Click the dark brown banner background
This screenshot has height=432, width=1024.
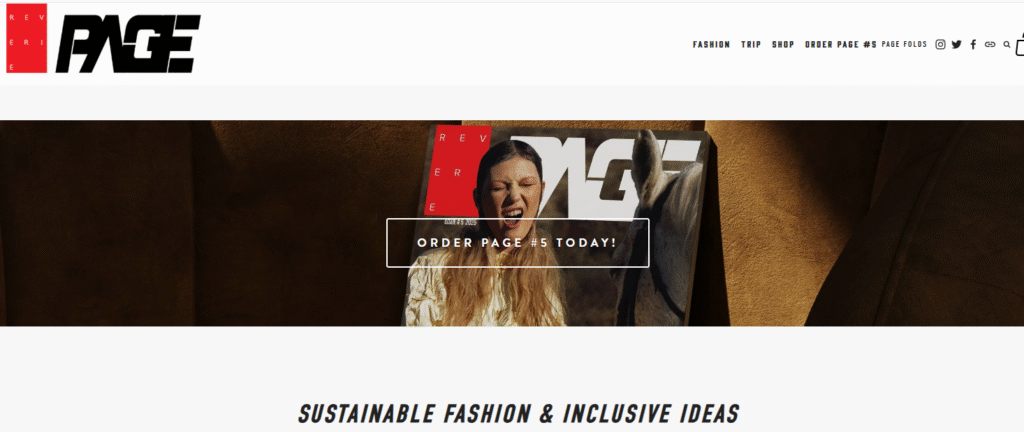coord(196,223)
